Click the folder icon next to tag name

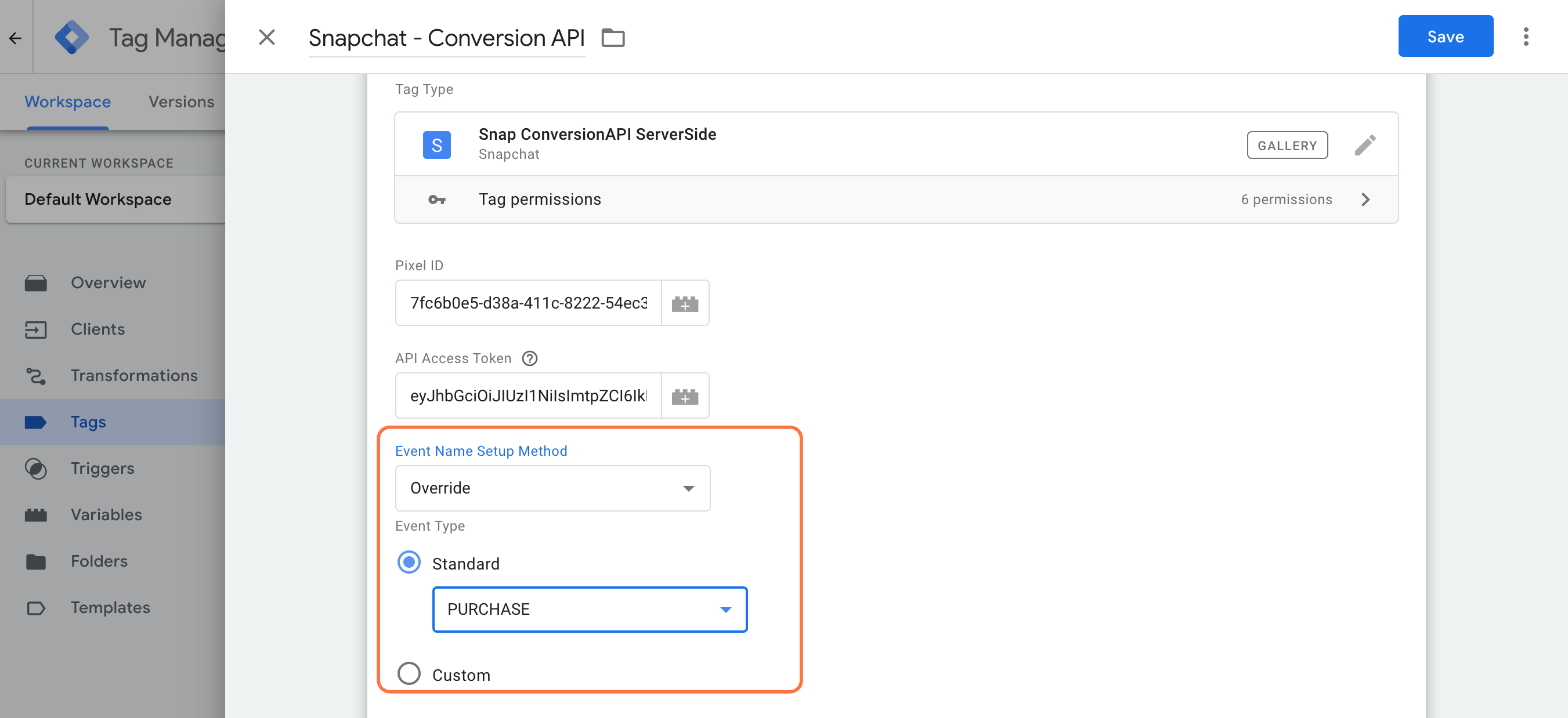pos(613,38)
